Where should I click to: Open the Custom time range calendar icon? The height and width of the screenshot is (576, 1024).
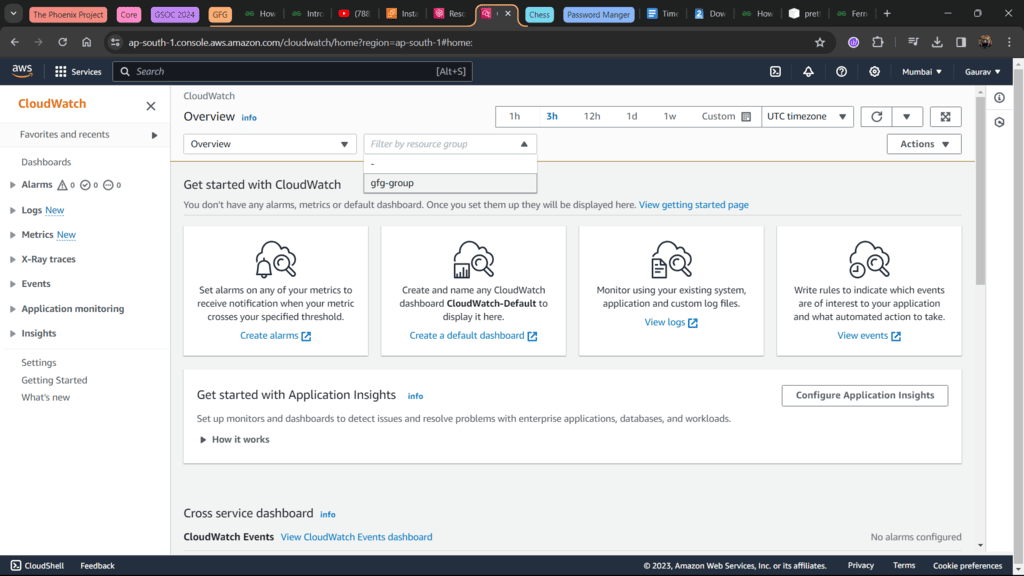pos(746,116)
